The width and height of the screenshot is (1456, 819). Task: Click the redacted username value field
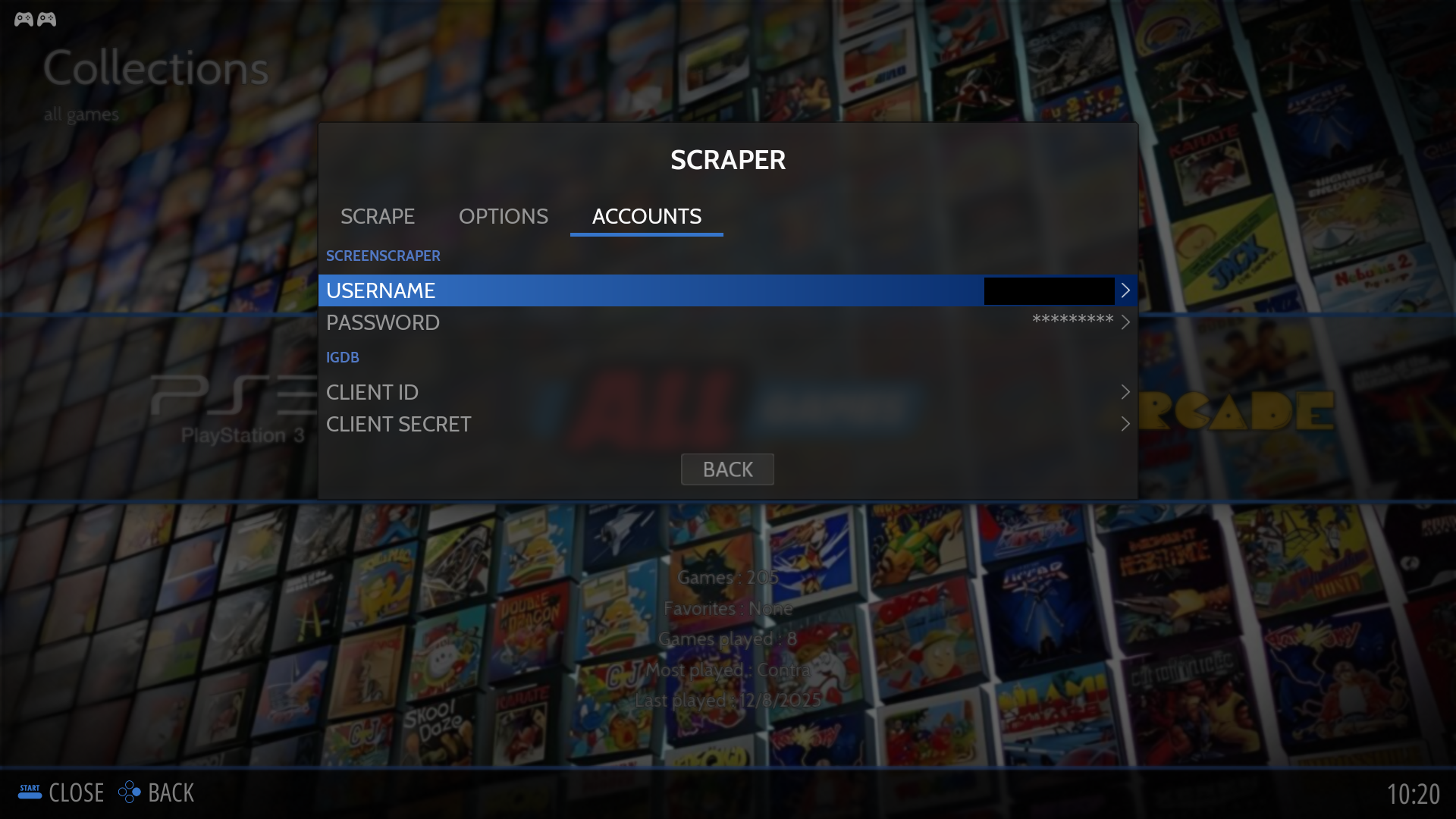[1049, 291]
